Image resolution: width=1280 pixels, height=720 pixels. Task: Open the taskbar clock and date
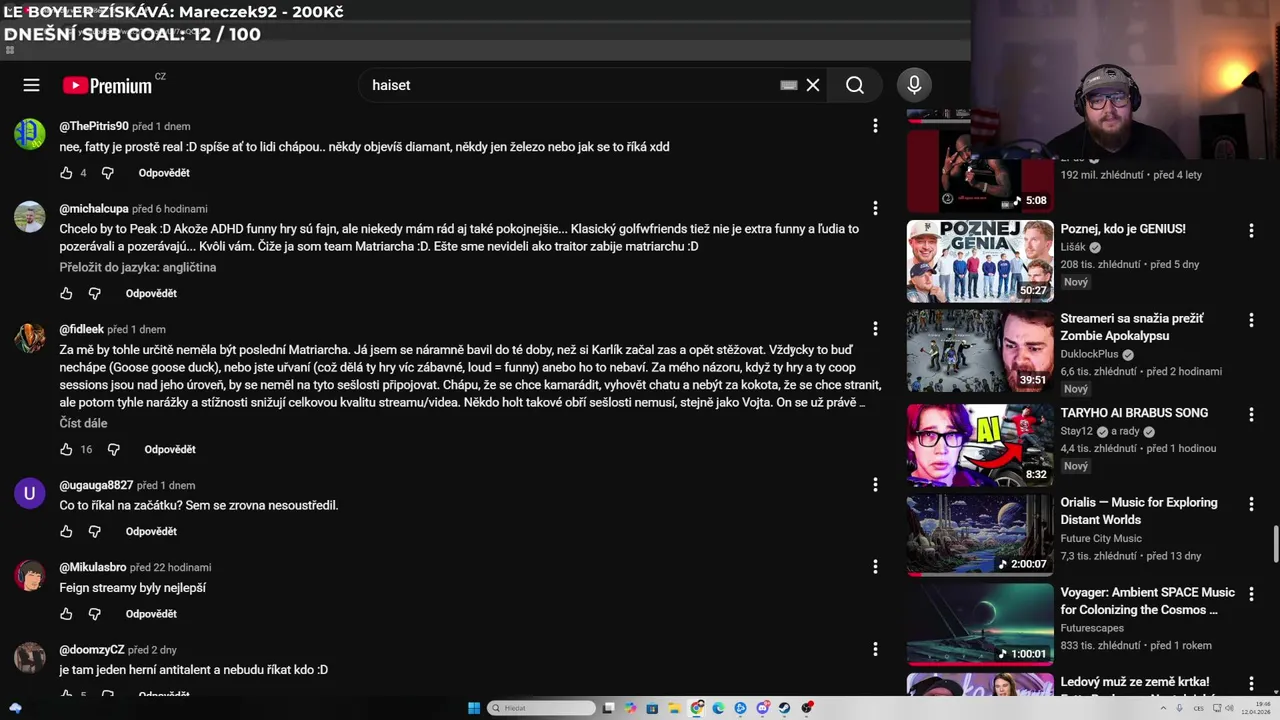click(1255, 708)
